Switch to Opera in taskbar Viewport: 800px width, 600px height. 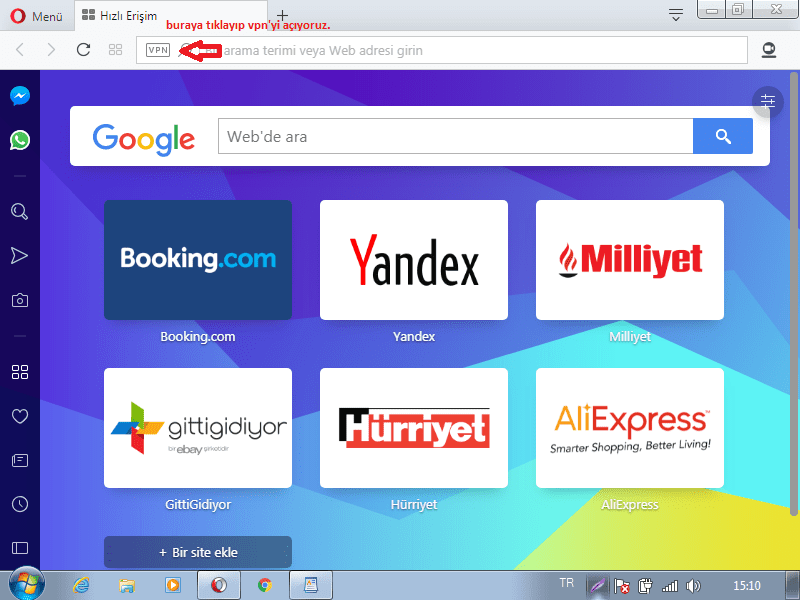pos(219,585)
